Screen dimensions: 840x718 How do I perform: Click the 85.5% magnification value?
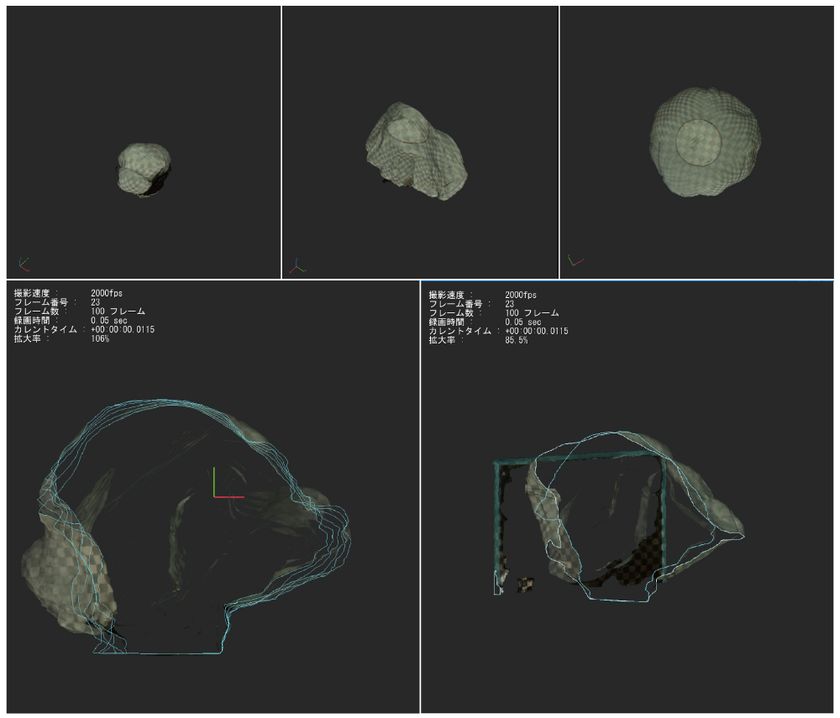coord(516,340)
